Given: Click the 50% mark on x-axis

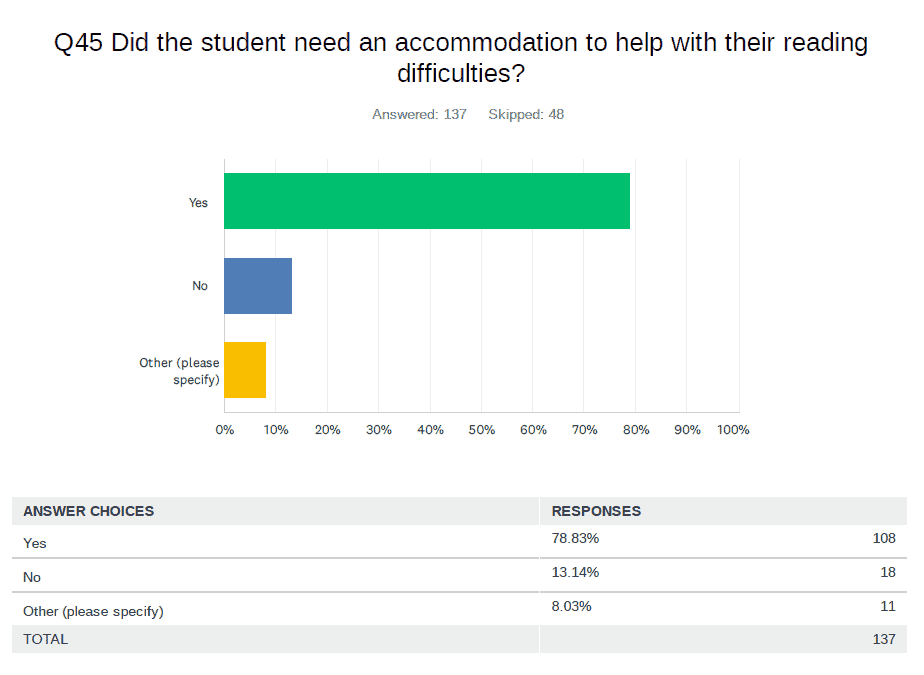Looking at the screenshot, I should (481, 430).
